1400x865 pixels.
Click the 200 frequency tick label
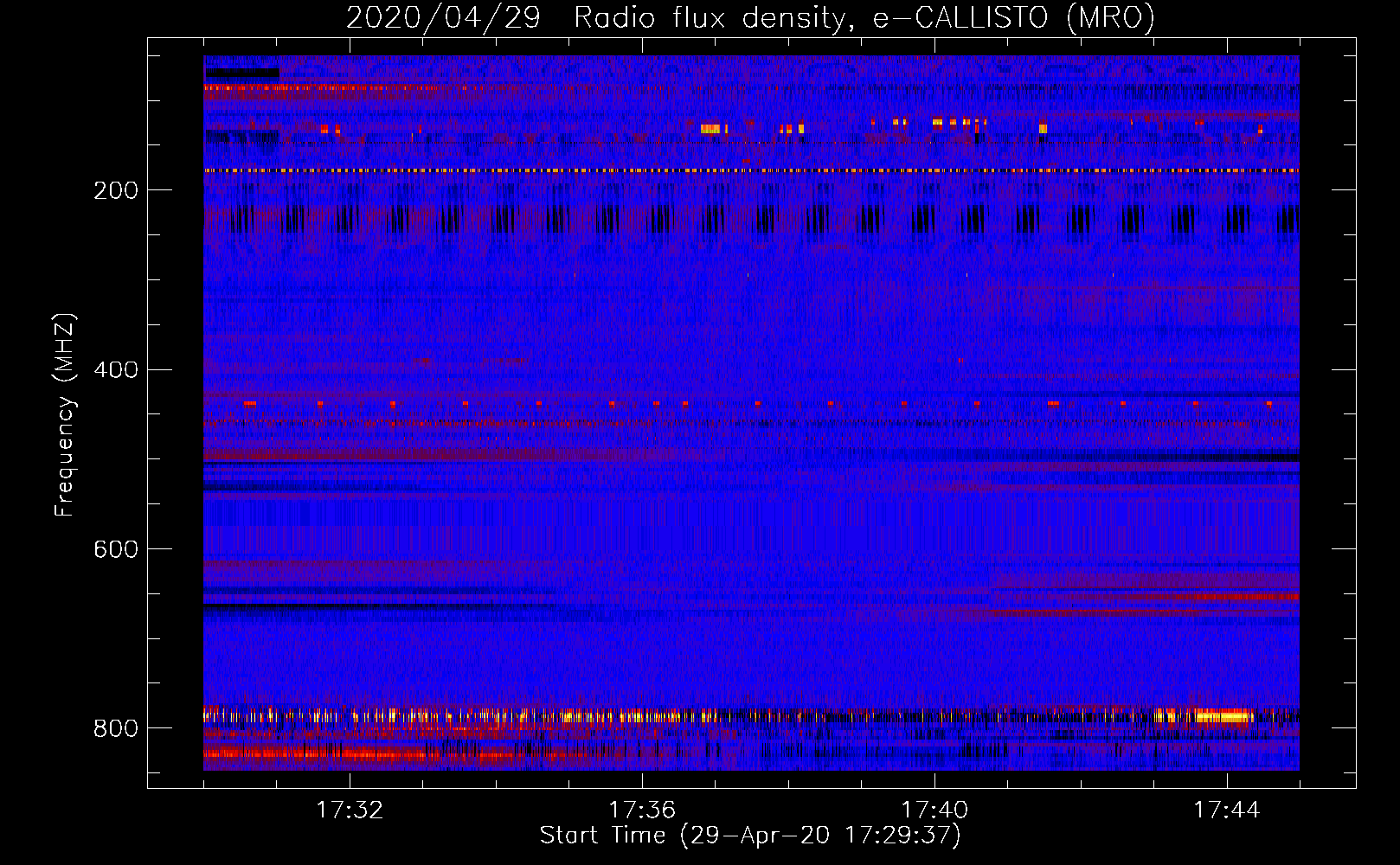[115, 190]
